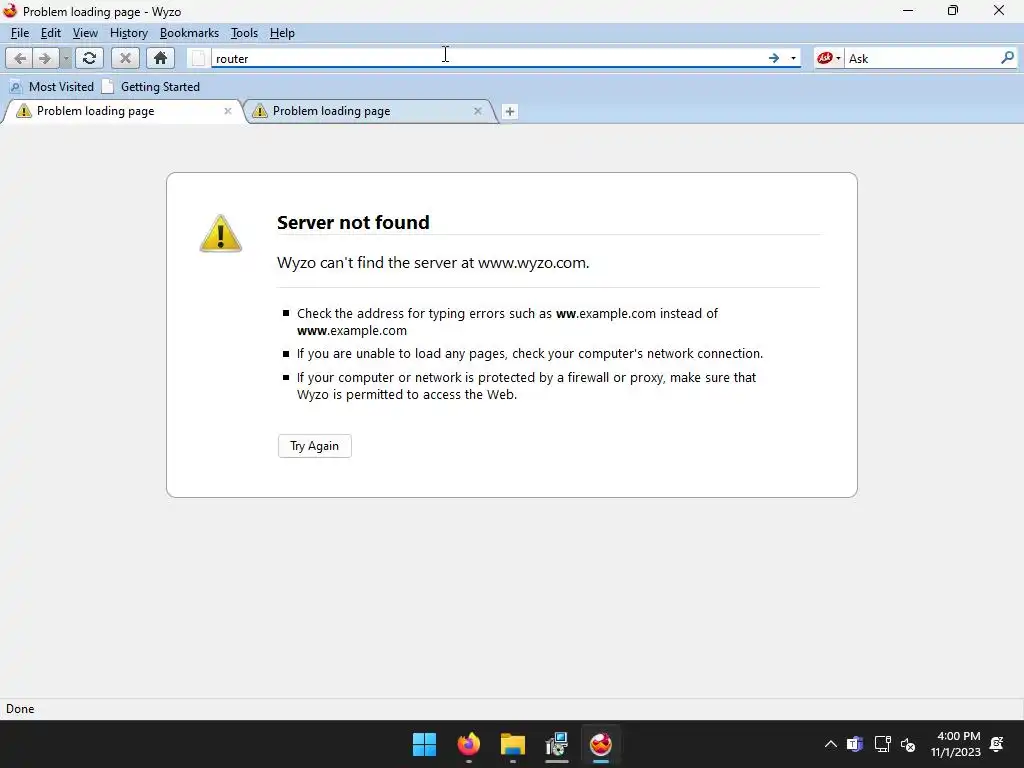Open Microsoft Teams tray icon
The height and width of the screenshot is (768, 1024).
pyautogui.click(x=855, y=744)
